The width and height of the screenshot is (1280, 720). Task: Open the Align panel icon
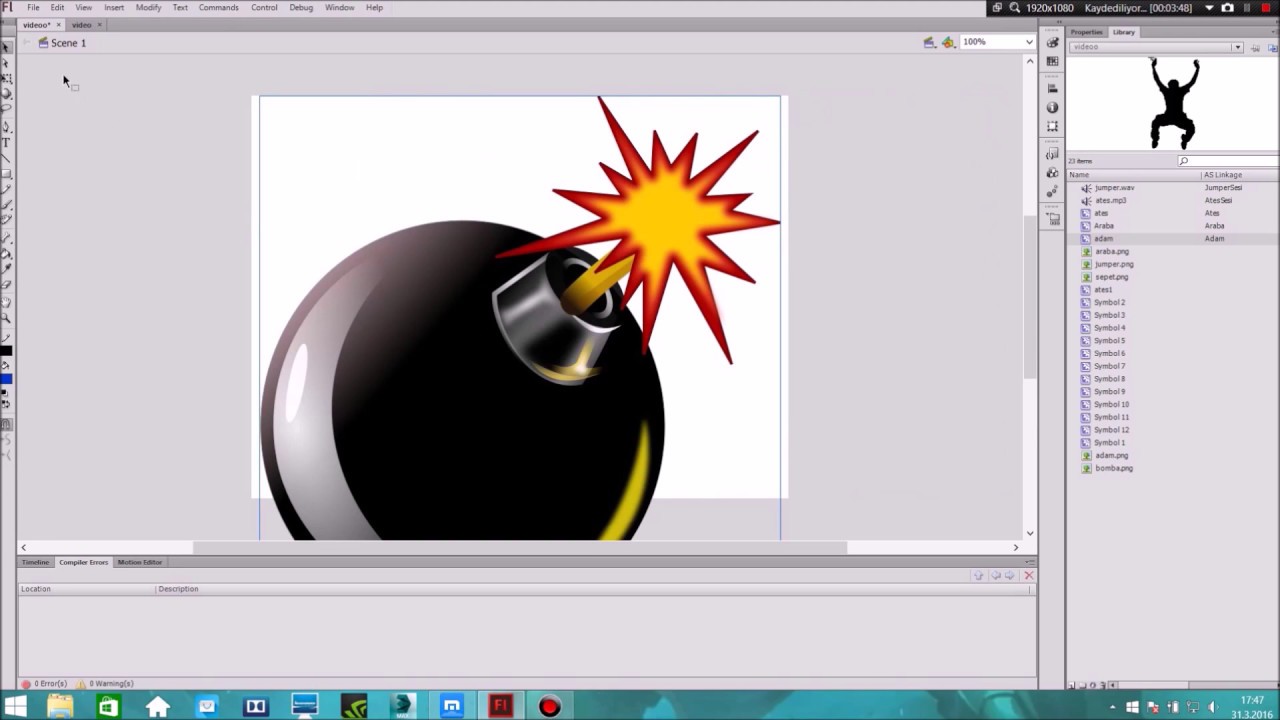tap(1052, 88)
